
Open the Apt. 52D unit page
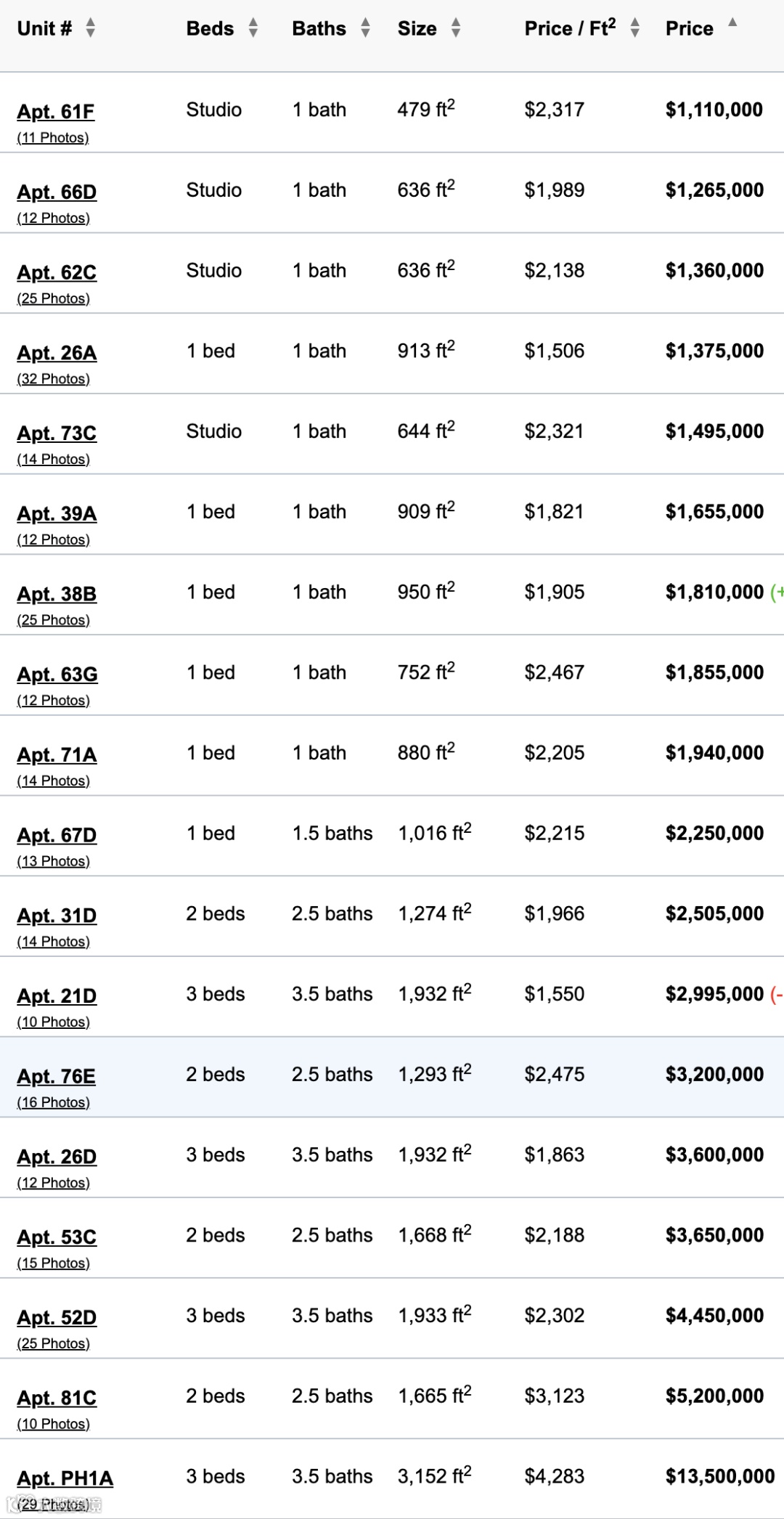(x=57, y=1317)
